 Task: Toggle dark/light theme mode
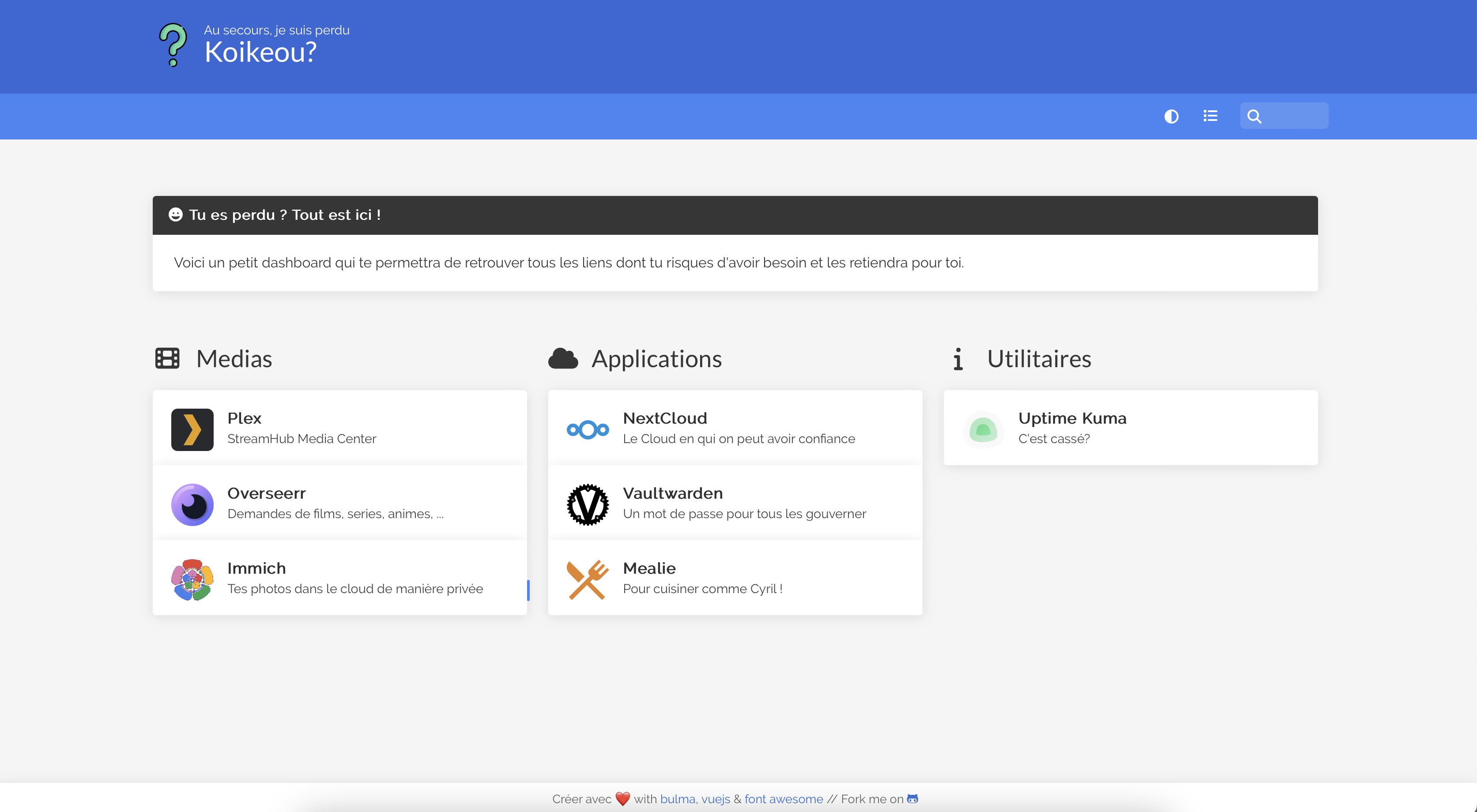[1171, 117]
